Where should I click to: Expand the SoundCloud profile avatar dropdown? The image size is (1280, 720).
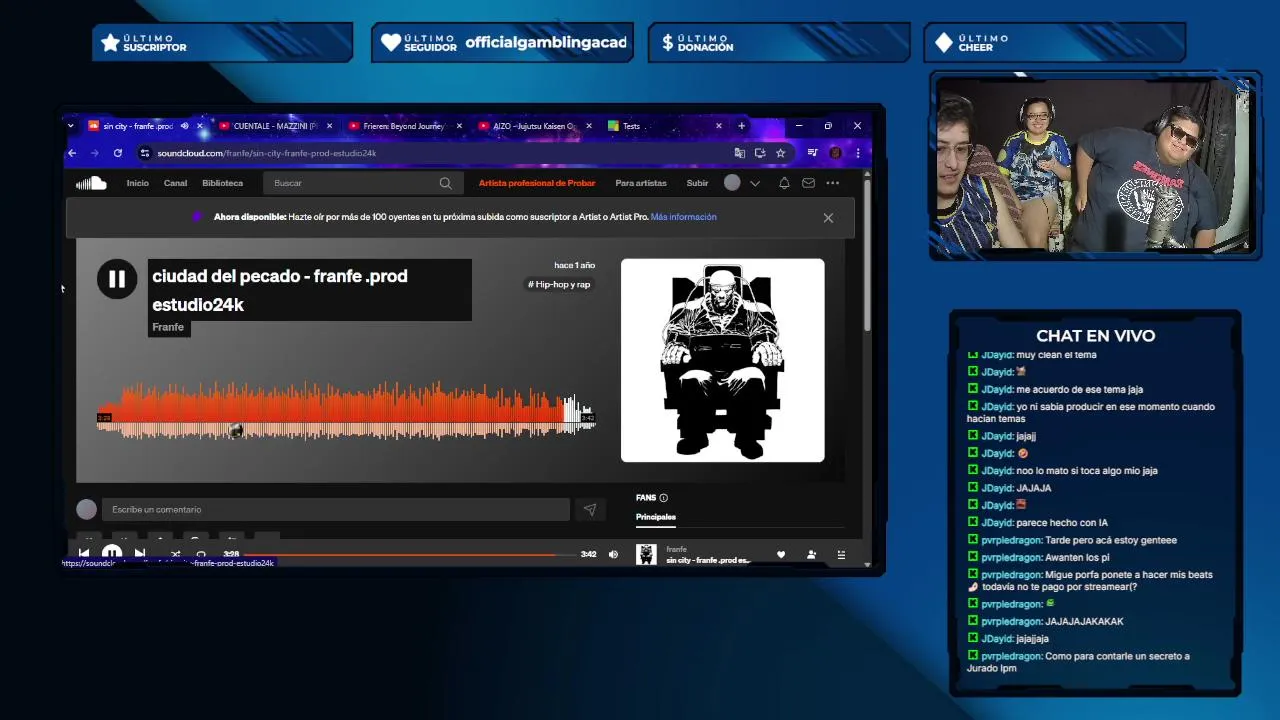(755, 183)
